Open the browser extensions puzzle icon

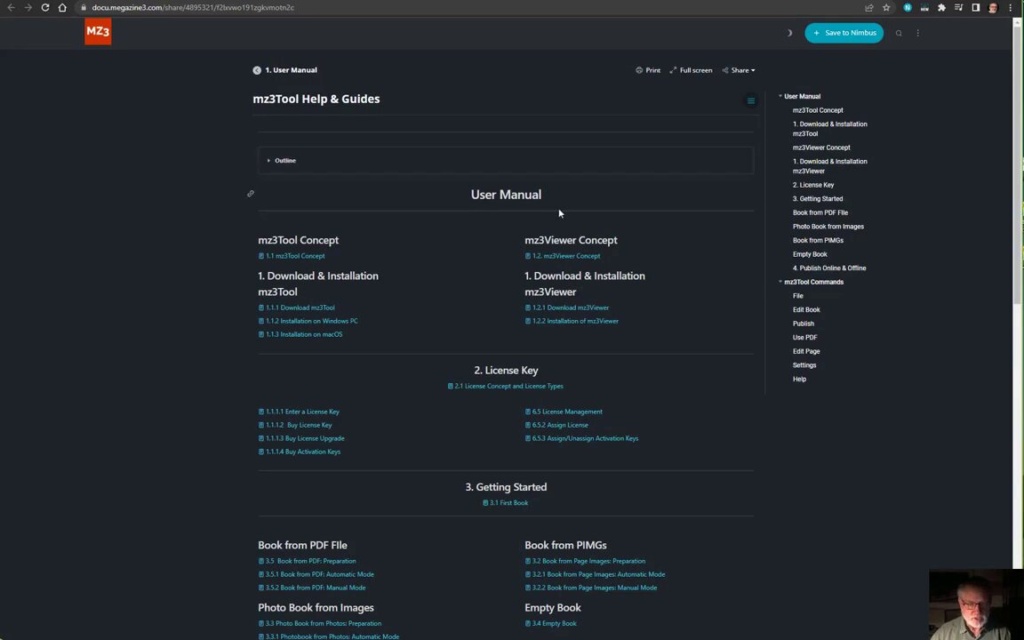pyautogui.click(x=941, y=8)
